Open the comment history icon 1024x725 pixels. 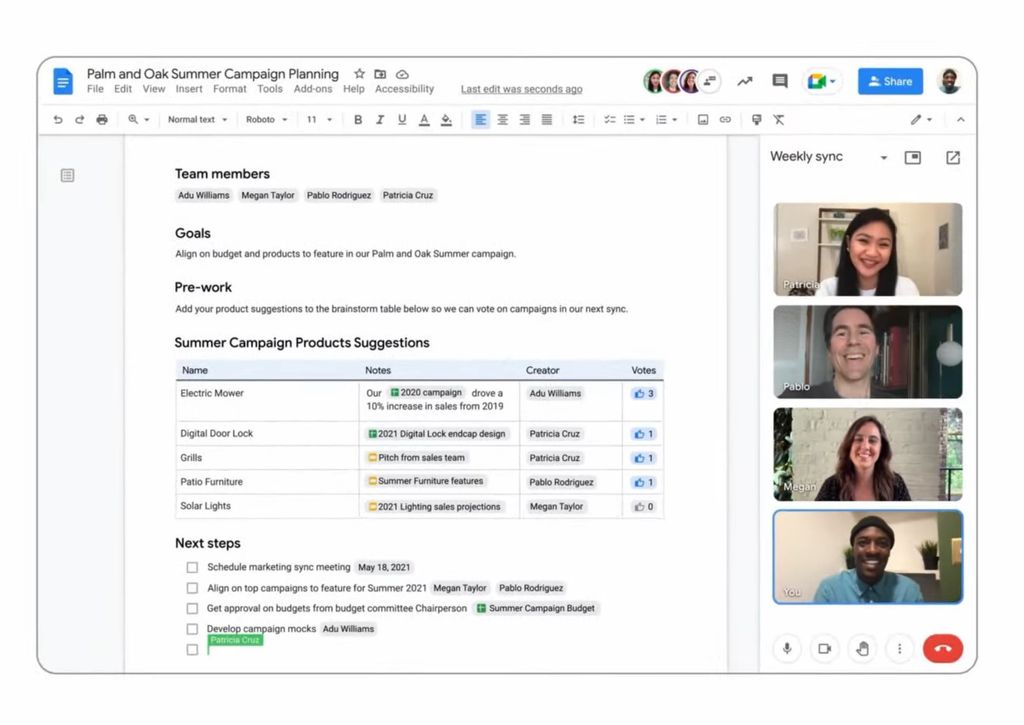[x=780, y=81]
